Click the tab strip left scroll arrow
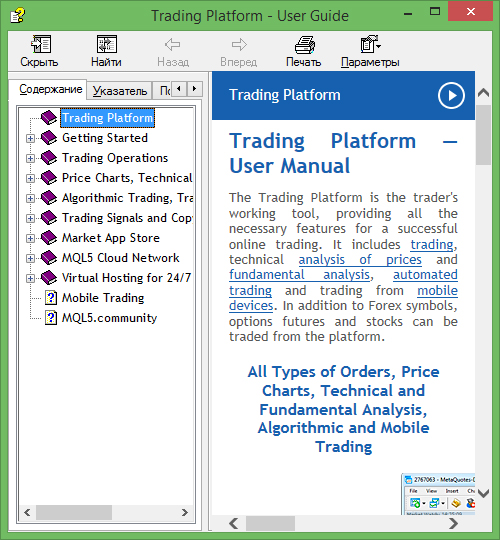Viewport: 500px width, 540px height. click(179, 89)
